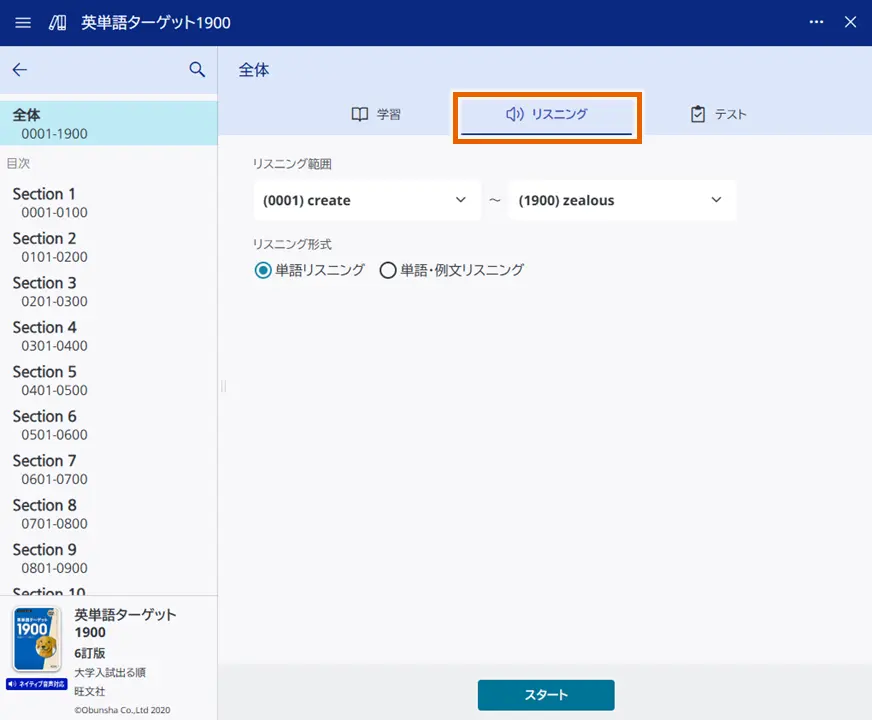Click the book icon on the 学習 tab
This screenshot has width=872, height=720.
click(x=359, y=114)
